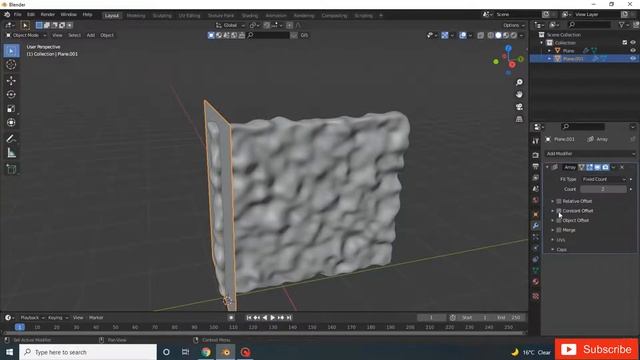This screenshot has height=360, width=640.
Task: Click the Count value field
Action: (603, 189)
